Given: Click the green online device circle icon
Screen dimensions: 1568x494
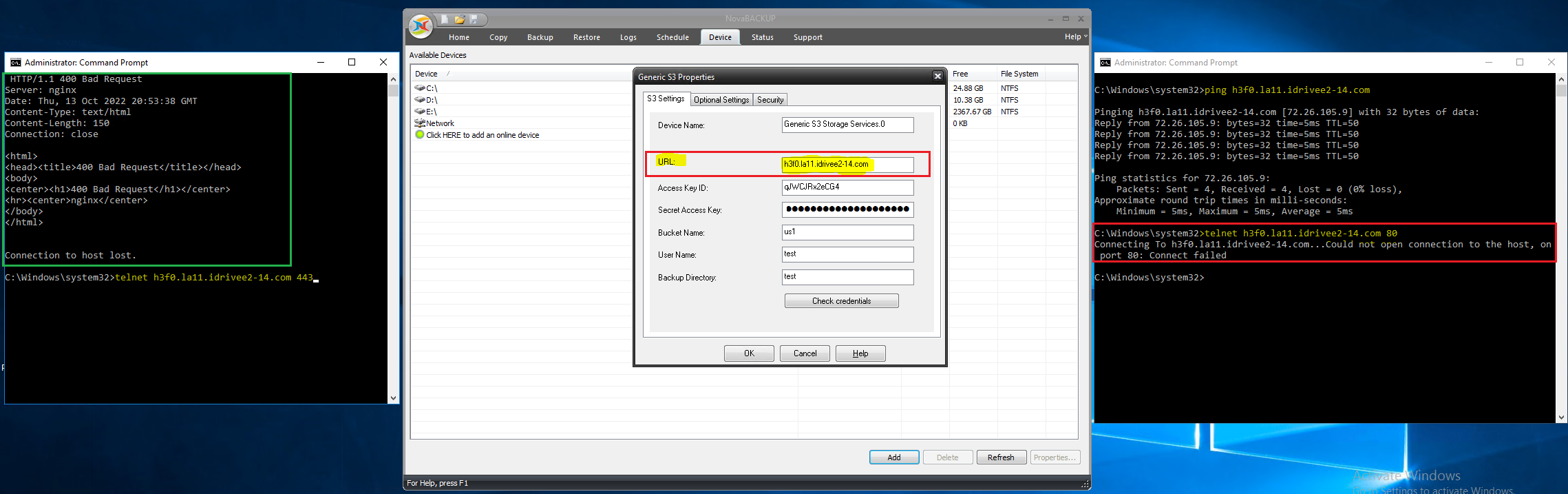Looking at the screenshot, I should pyautogui.click(x=420, y=135).
